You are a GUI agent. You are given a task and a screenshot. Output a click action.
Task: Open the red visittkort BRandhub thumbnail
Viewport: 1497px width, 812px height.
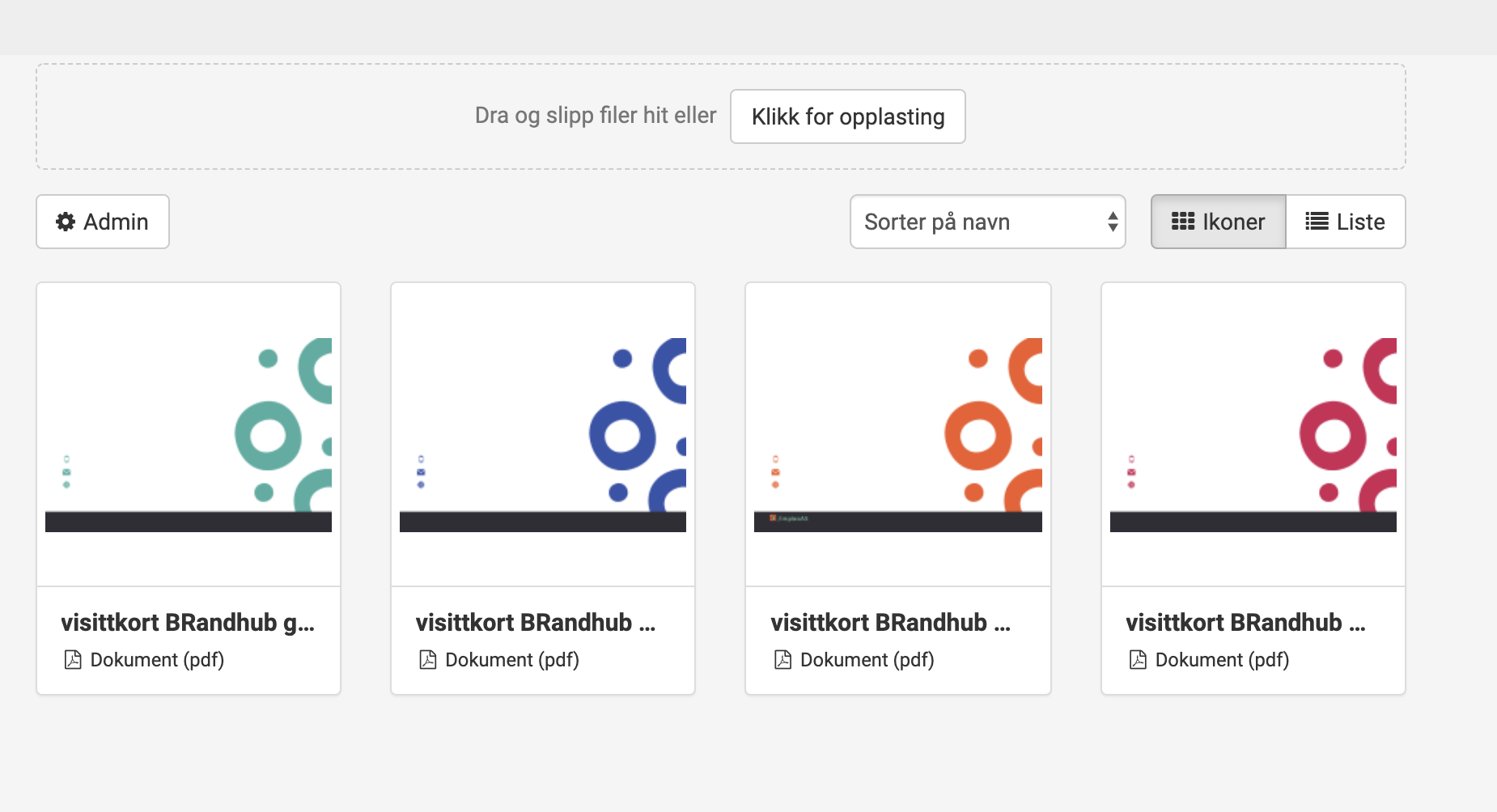1253,434
